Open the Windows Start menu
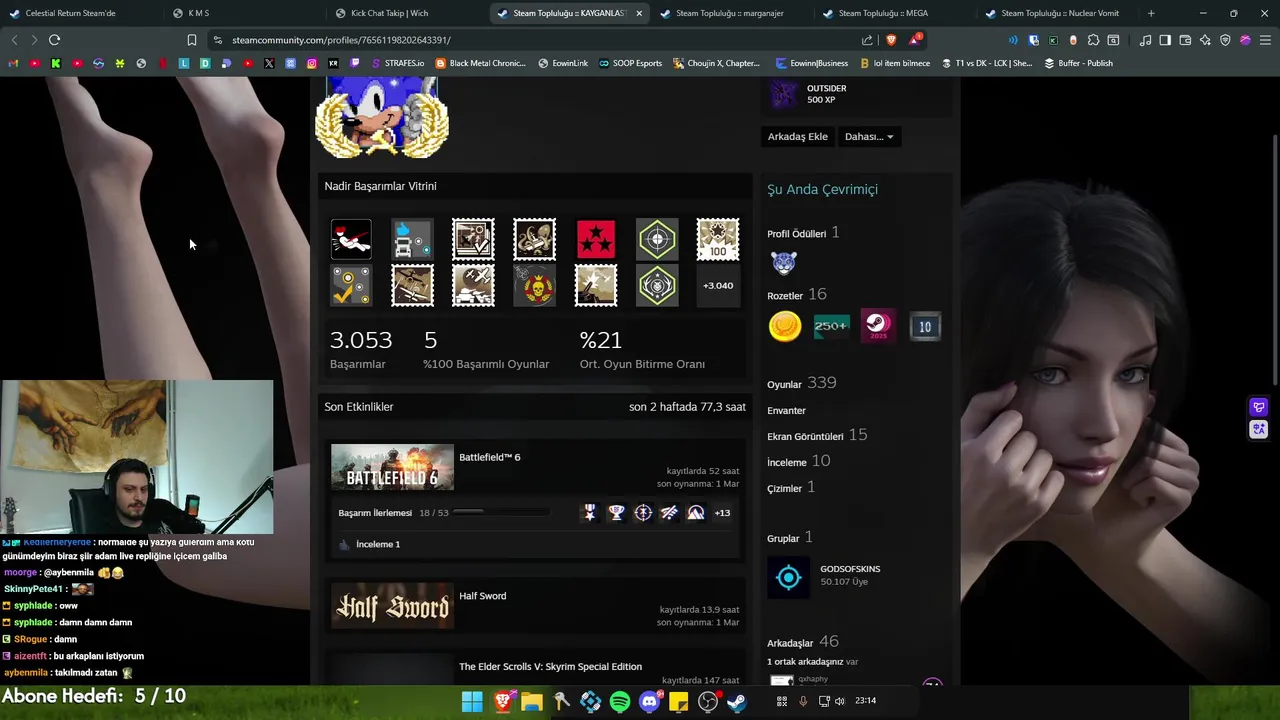 (x=472, y=702)
